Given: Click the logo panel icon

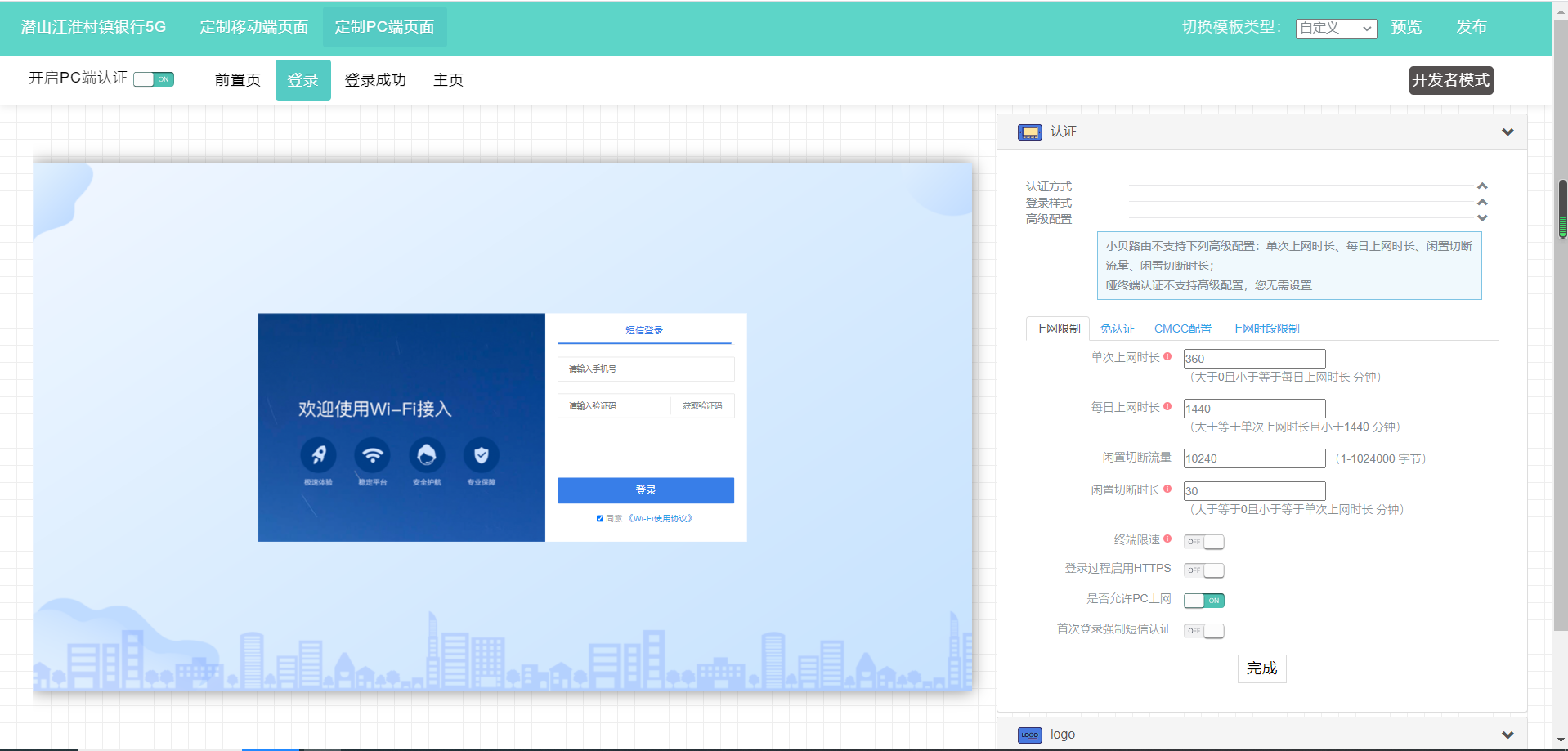Looking at the screenshot, I should pos(1029,735).
